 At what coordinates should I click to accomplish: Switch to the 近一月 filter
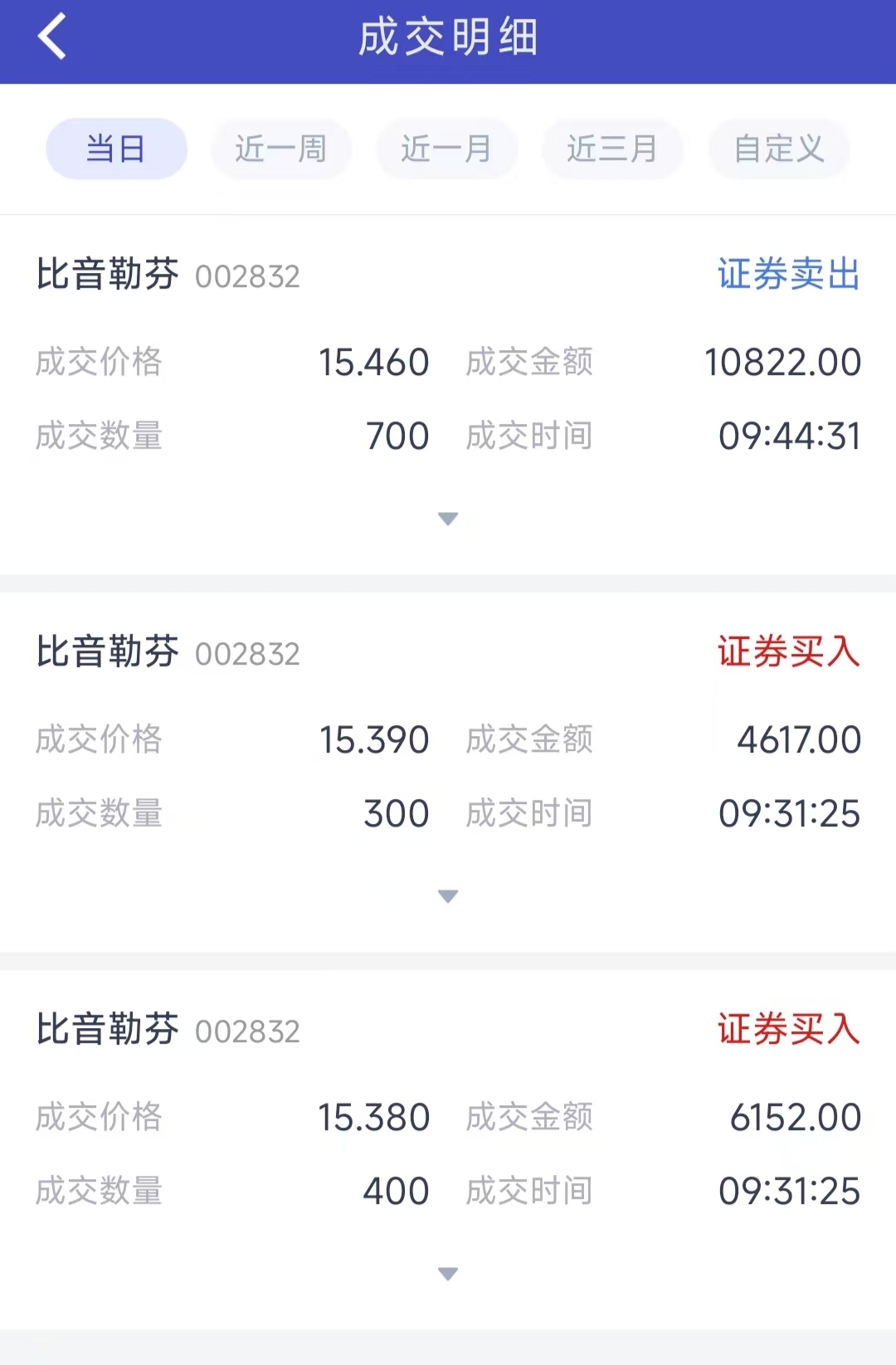pyautogui.click(x=447, y=149)
